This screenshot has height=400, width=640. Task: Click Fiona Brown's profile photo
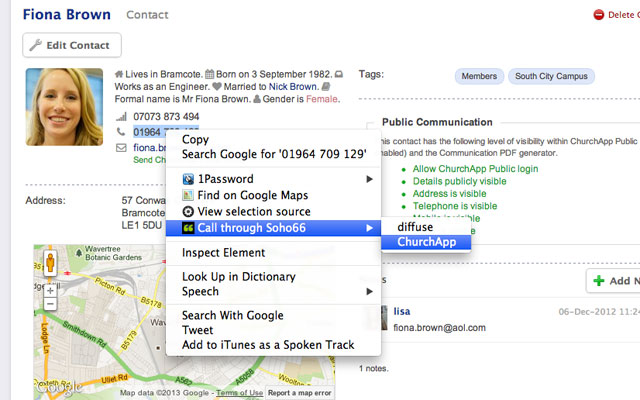click(x=64, y=108)
